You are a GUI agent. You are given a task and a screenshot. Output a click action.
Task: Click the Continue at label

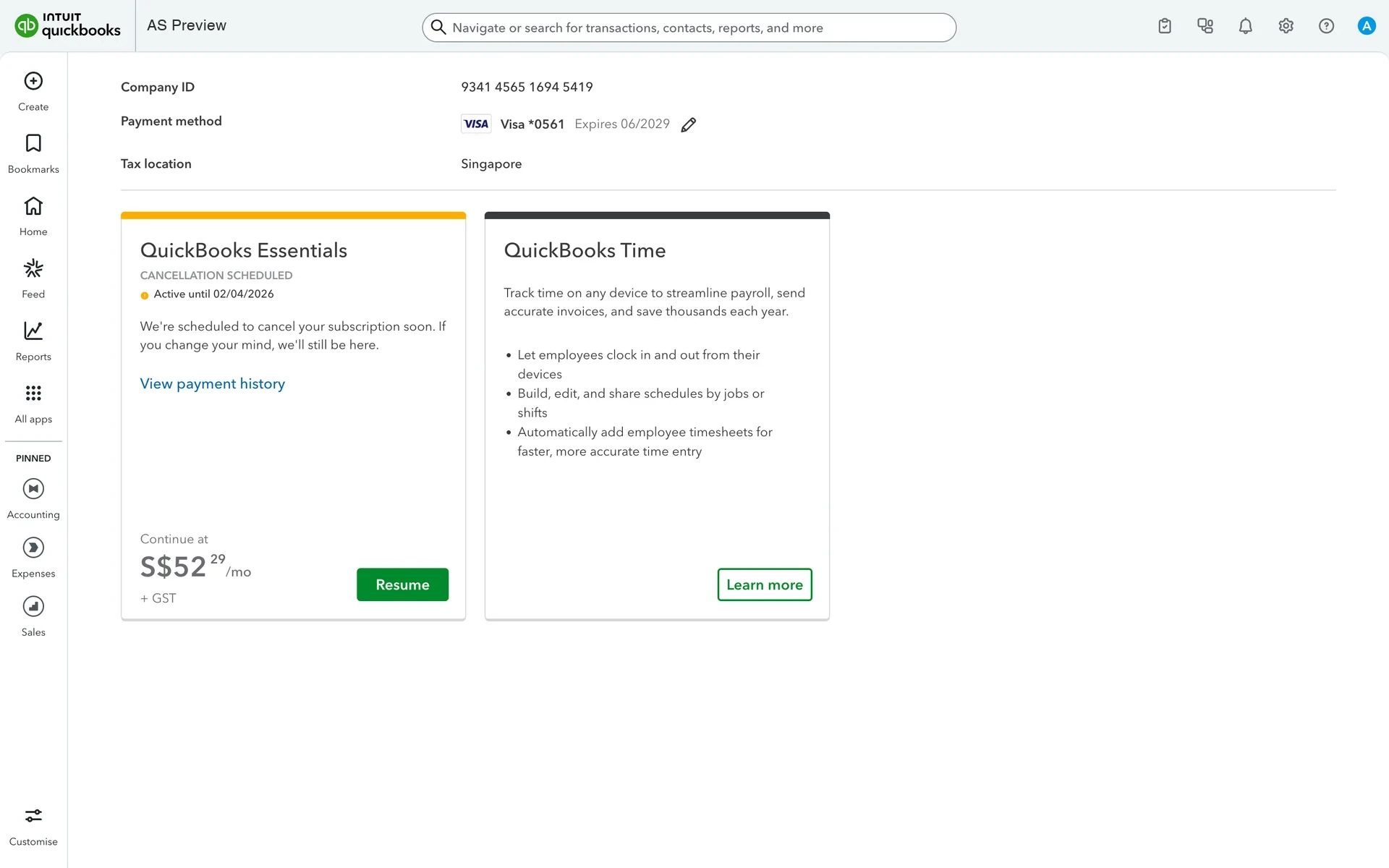[174, 539]
